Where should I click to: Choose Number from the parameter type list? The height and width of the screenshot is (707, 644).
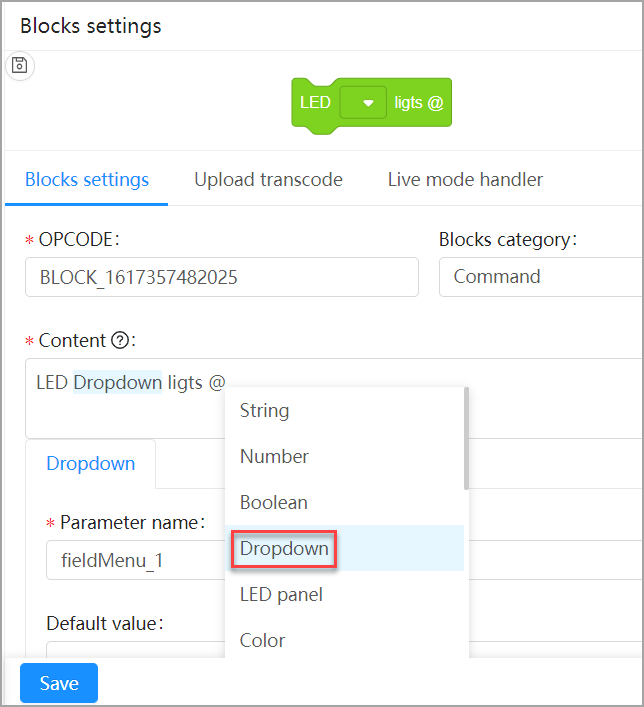point(274,456)
